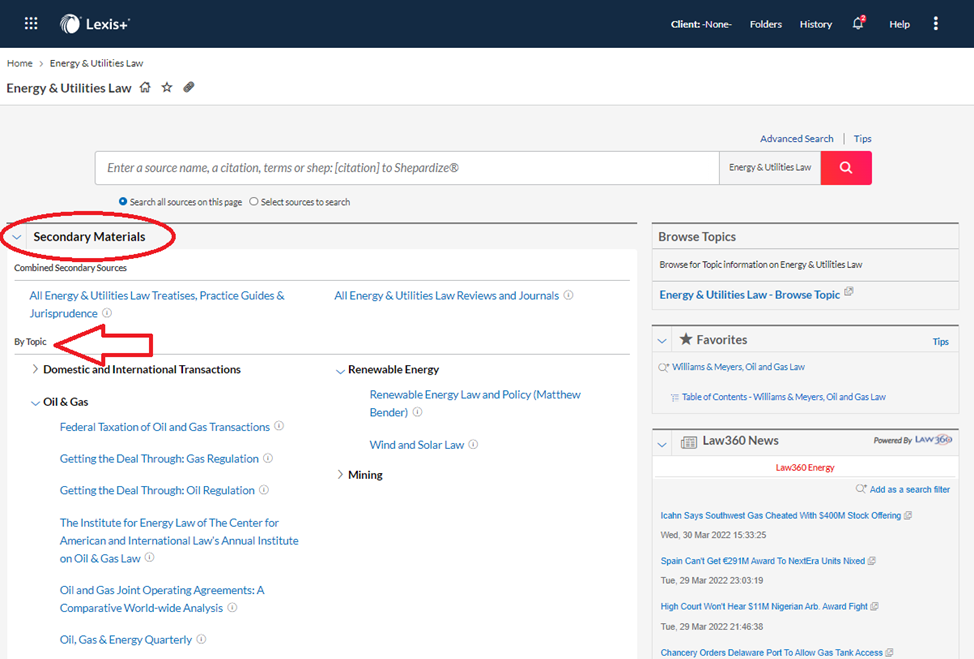The height and width of the screenshot is (659, 974).
Task: Open Energy & Utilities Law - Browse Topic
Action: point(749,294)
